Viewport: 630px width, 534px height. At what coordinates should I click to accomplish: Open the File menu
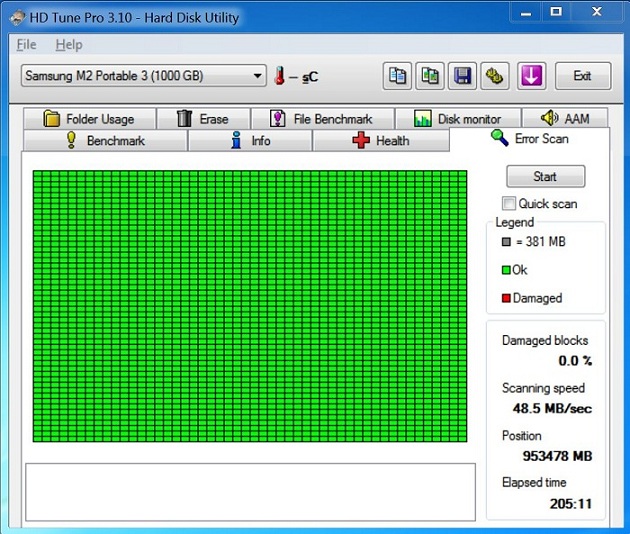tap(27, 45)
